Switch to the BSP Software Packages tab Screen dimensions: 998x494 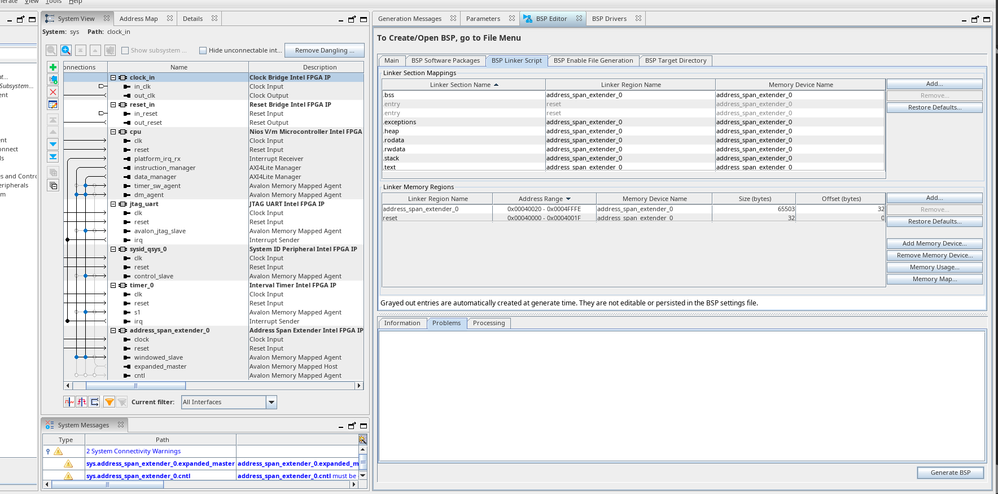445,60
